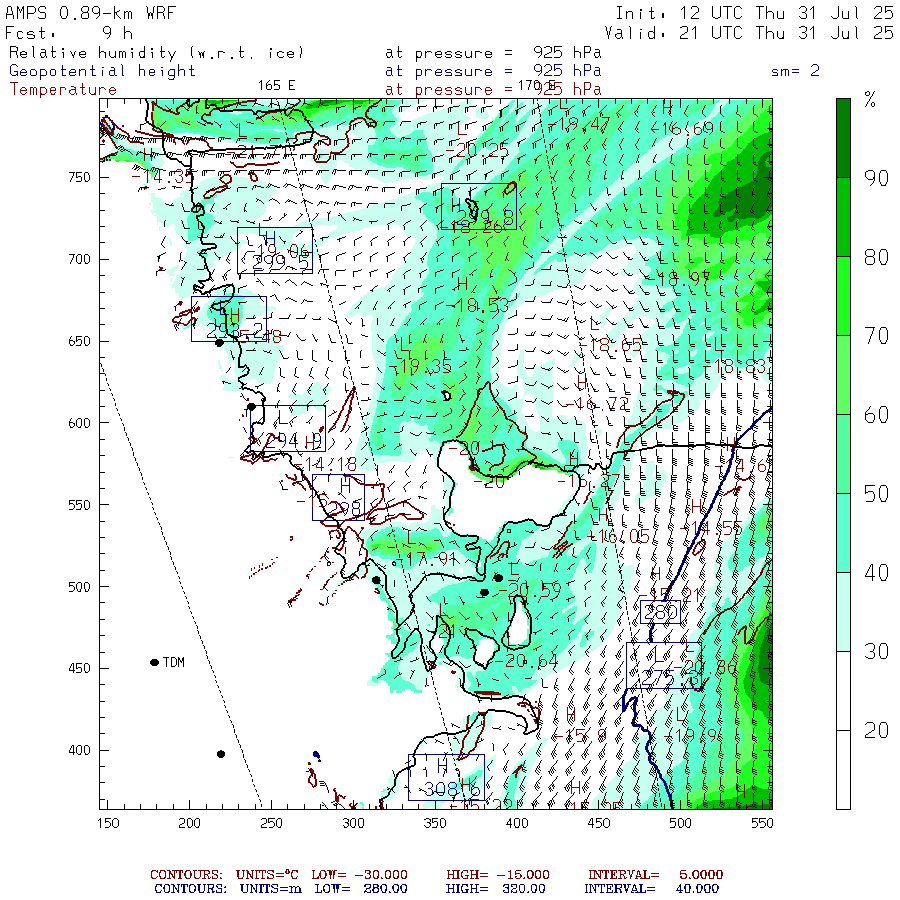Image resolution: width=900 pixels, height=900 pixels.
Task: Click the temperature value '-16.69'
Action: (682, 128)
